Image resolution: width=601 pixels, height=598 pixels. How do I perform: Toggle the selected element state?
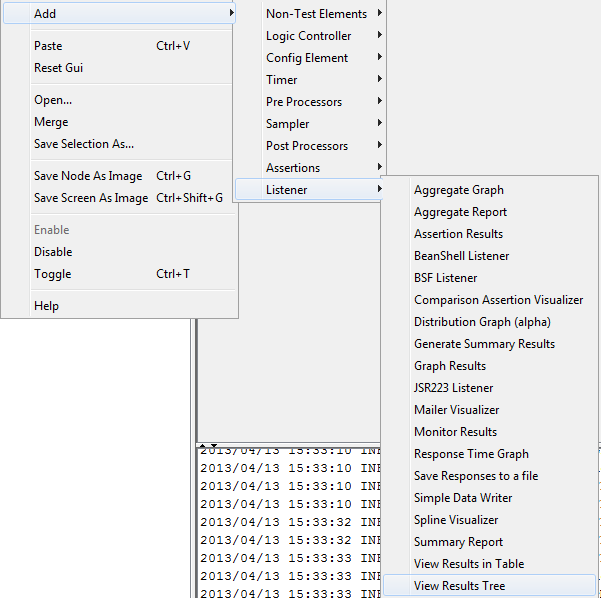coord(52,274)
